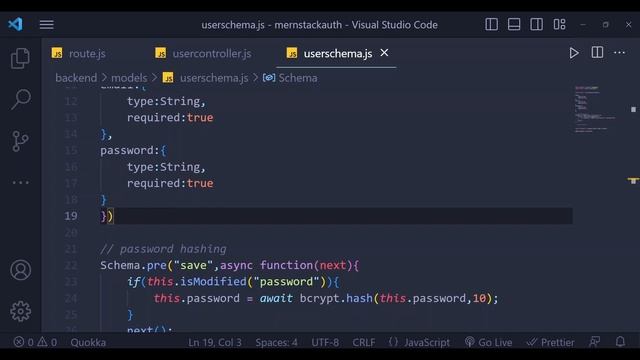Split the editor to the right
The width and height of the screenshot is (640, 360).
point(597,53)
